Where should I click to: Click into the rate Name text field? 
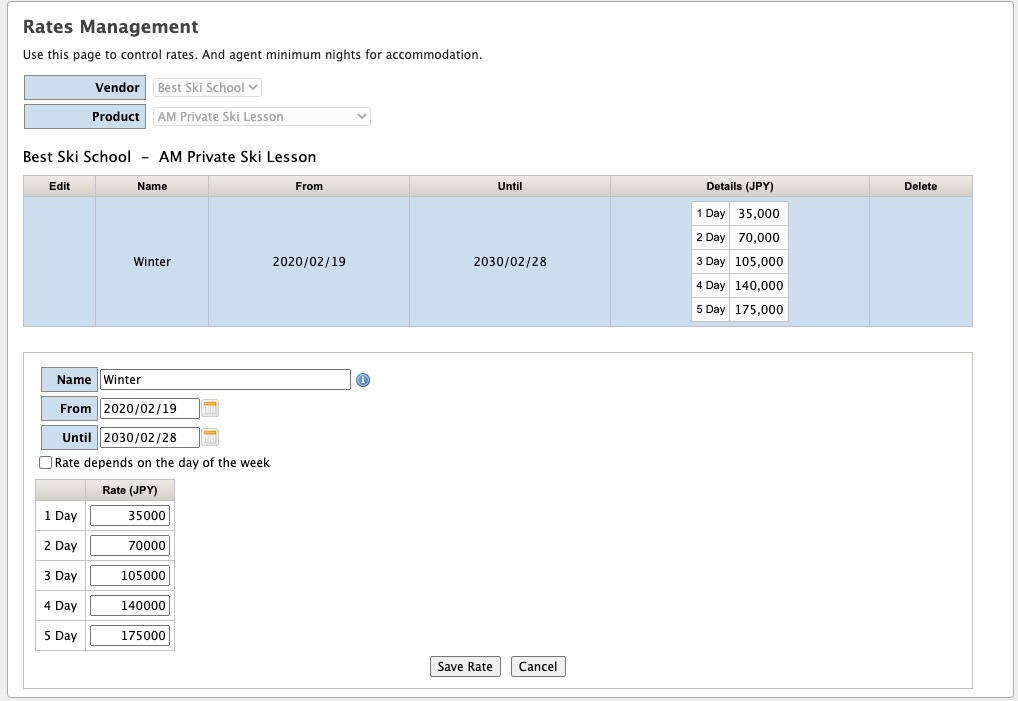pos(225,380)
